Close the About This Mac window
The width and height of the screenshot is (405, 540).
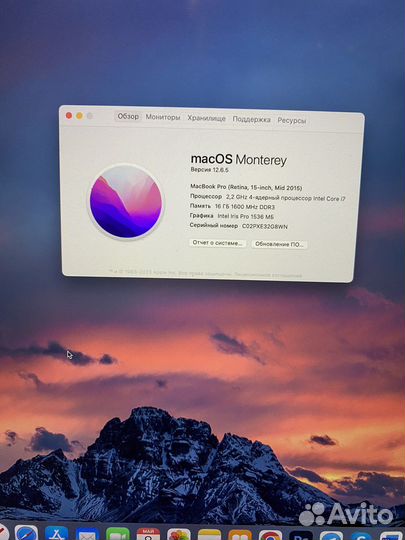click(x=69, y=115)
